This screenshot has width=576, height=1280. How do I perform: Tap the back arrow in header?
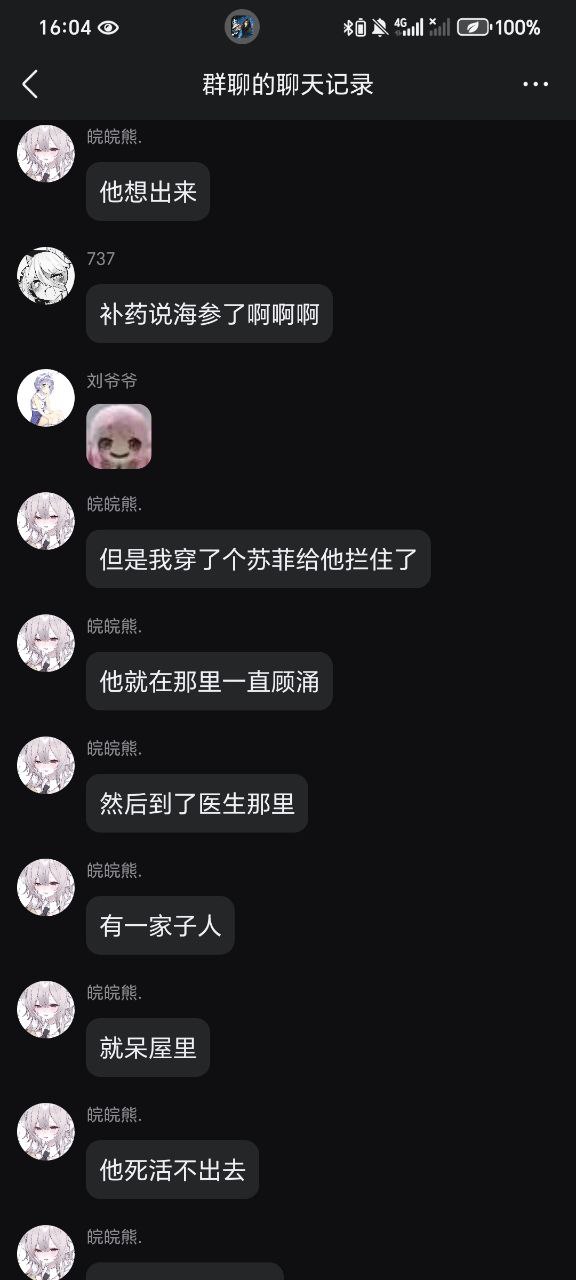[30, 84]
